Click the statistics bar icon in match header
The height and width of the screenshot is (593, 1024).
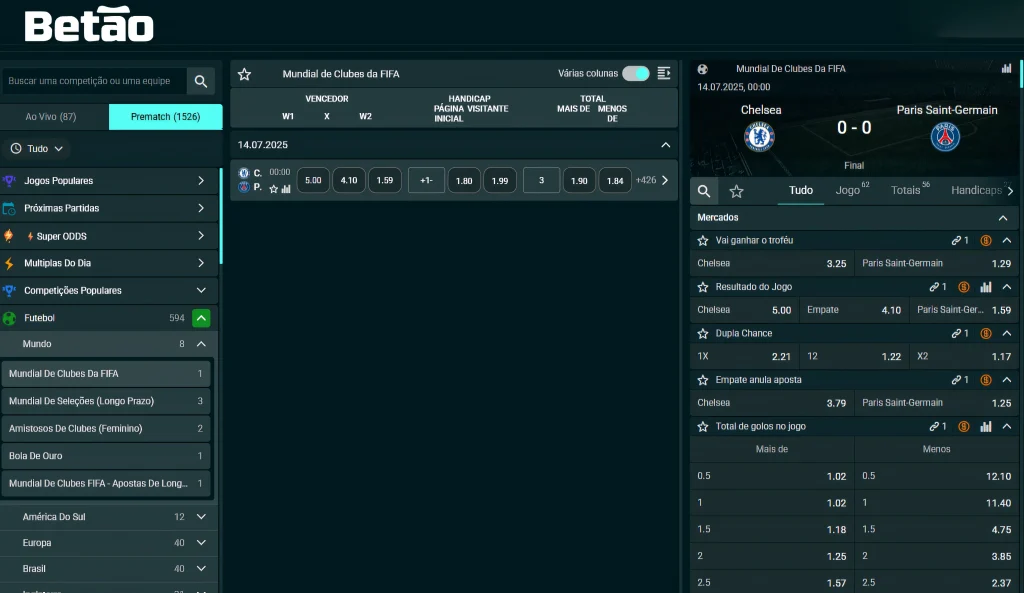1006,68
